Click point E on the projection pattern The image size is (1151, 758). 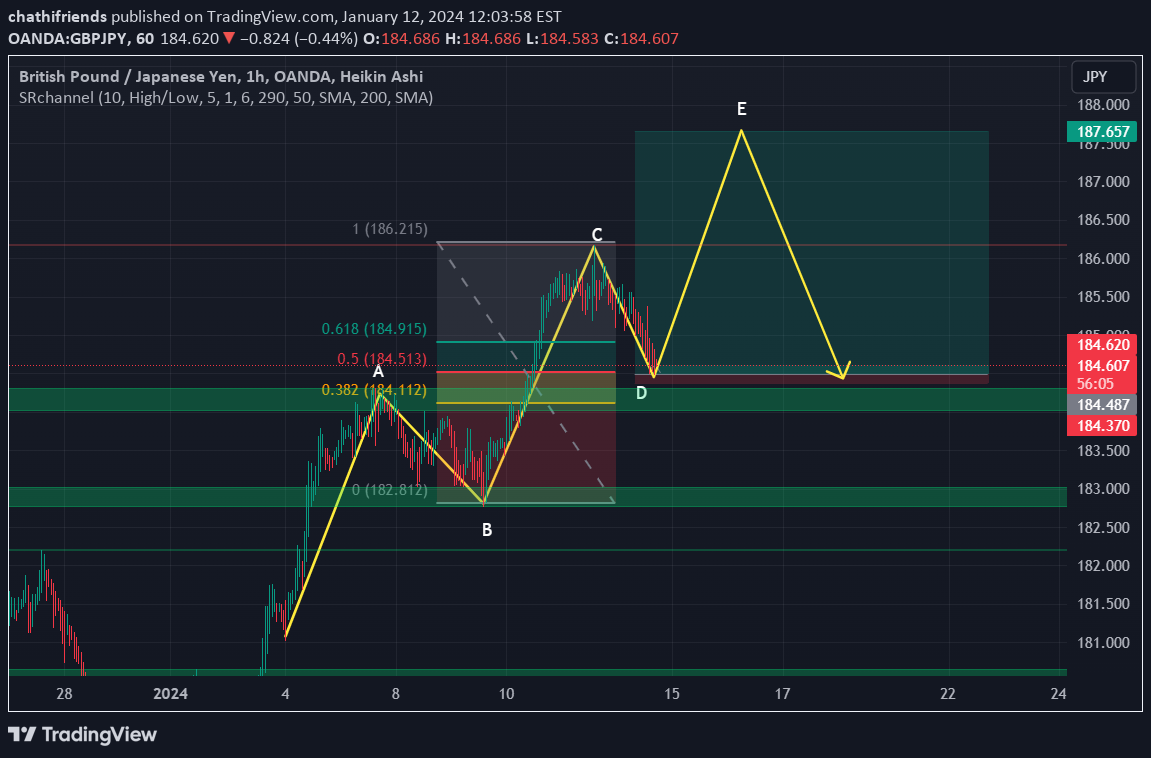click(x=741, y=110)
